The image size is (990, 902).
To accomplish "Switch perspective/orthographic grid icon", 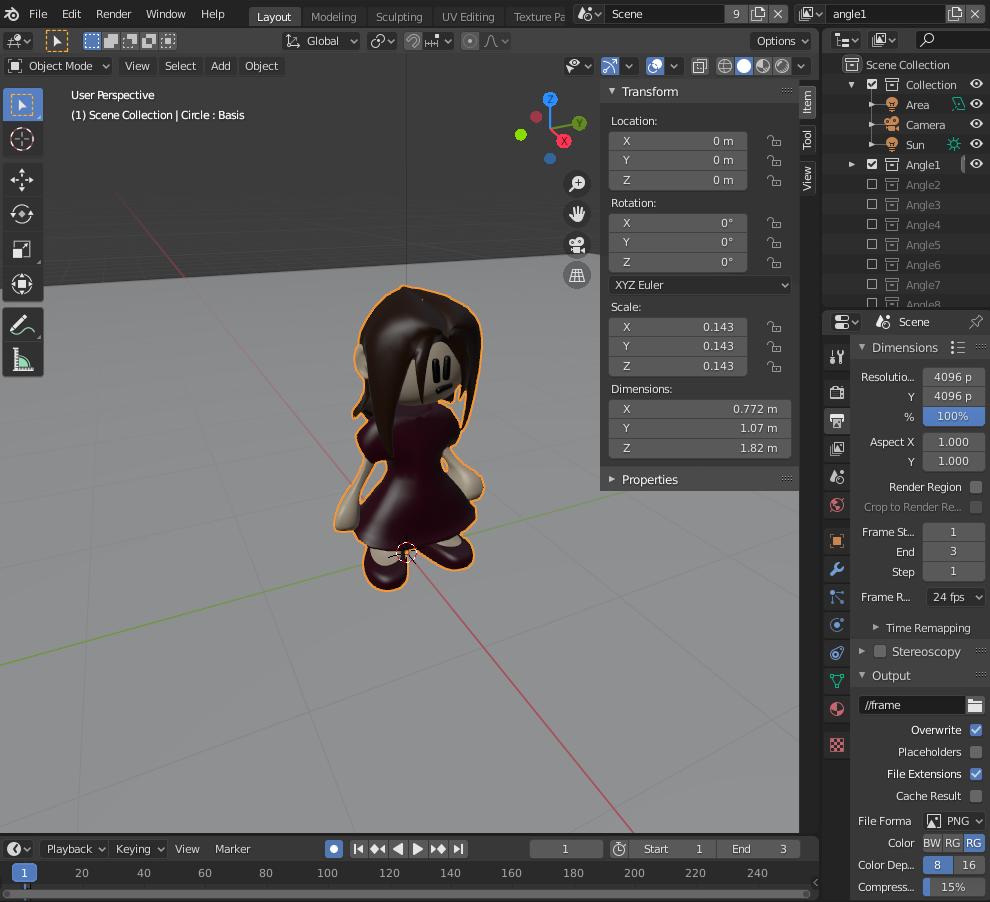I will tap(577, 275).
